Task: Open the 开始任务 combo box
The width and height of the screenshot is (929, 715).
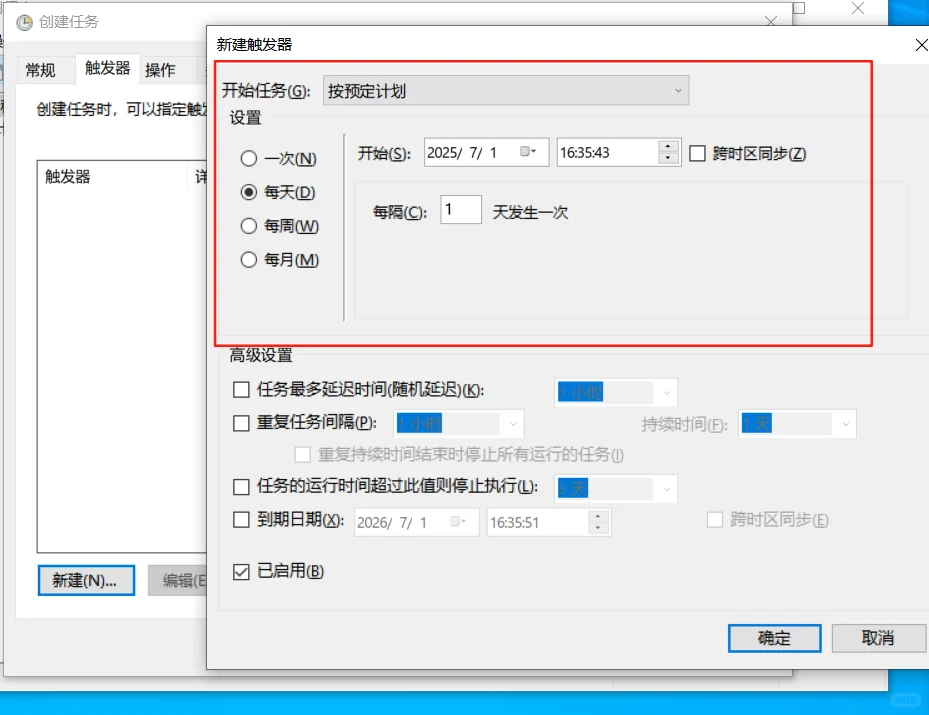Action: [503, 90]
